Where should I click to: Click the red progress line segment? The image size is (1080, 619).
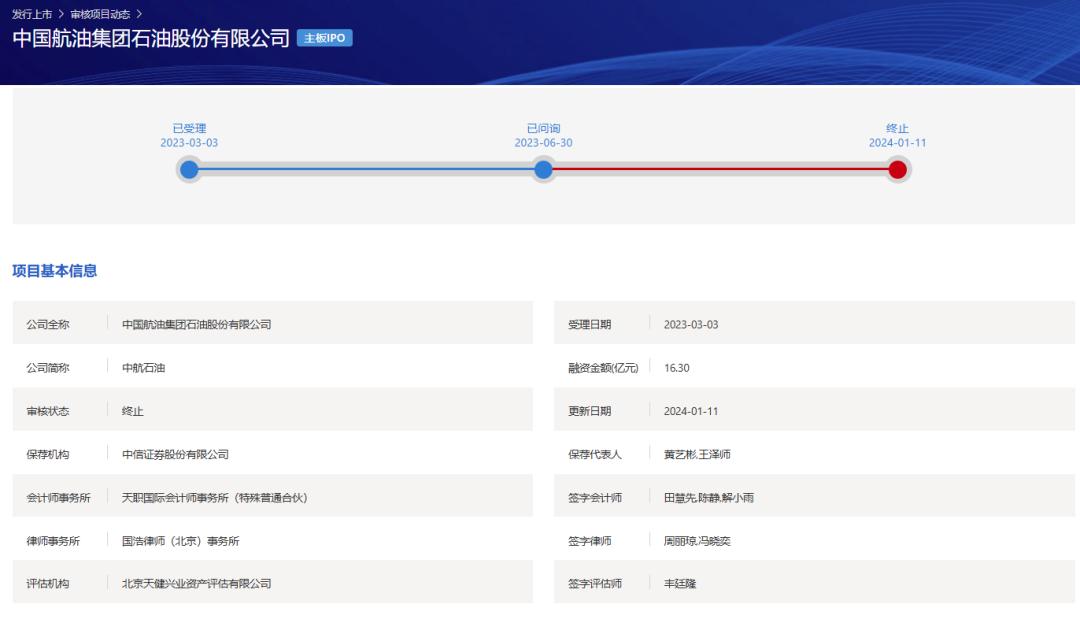(x=720, y=170)
